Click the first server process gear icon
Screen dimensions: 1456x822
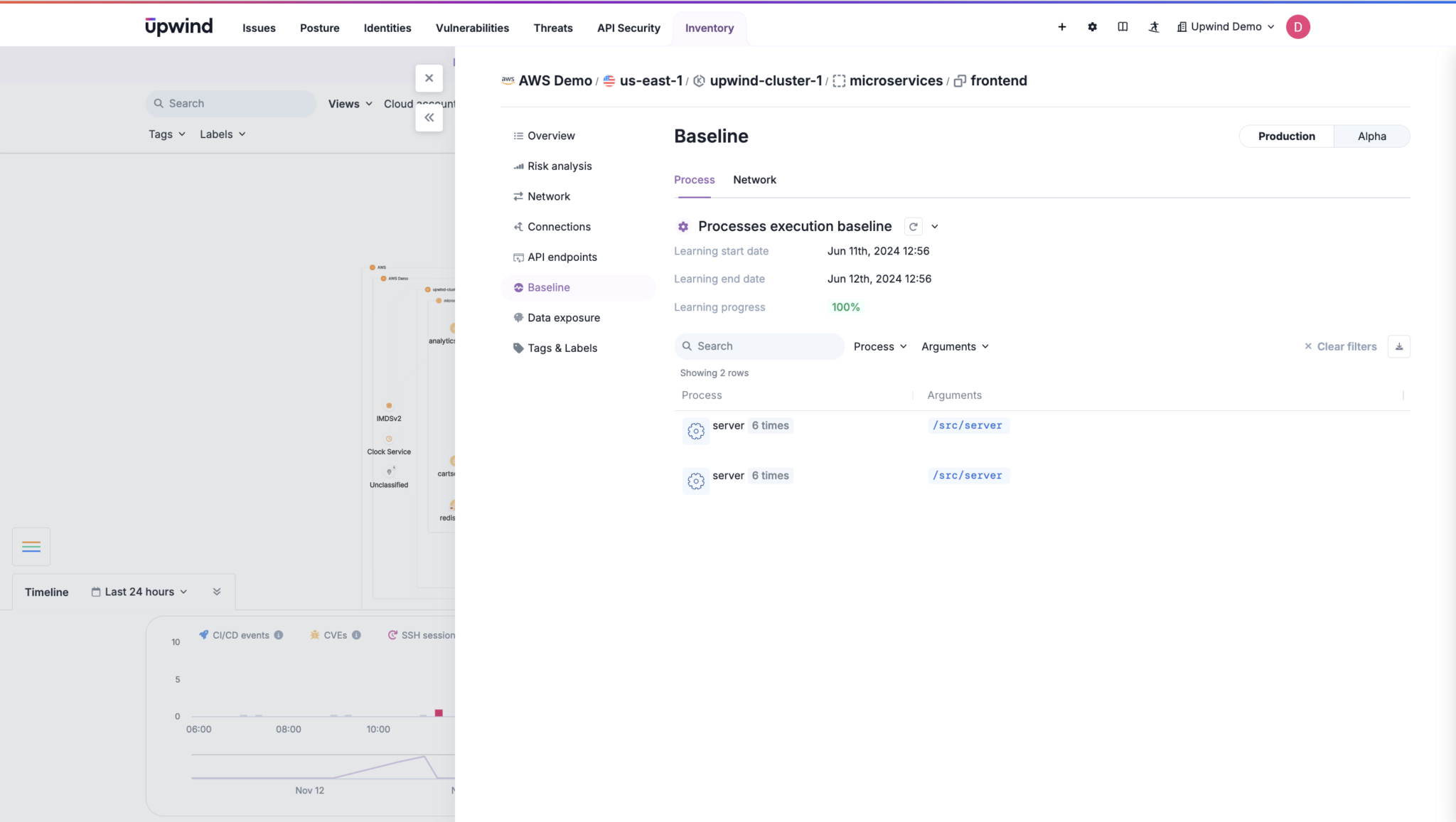pyautogui.click(x=695, y=431)
